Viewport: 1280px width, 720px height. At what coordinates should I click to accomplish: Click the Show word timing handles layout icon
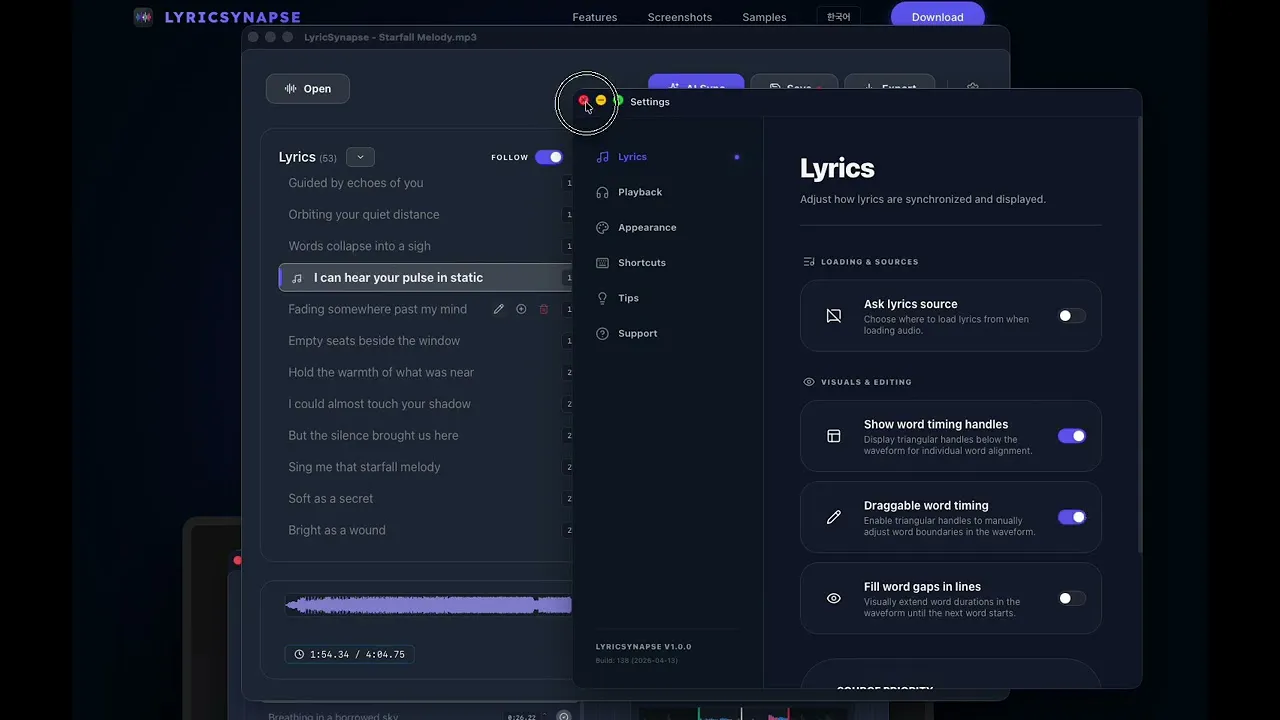click(834, 436)
